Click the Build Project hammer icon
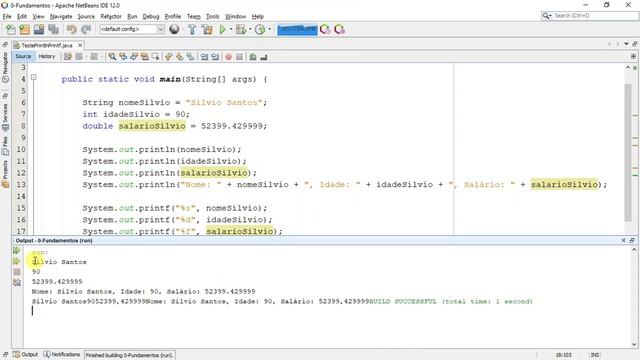Viewport: 640px width, 360px height. point(192,29)
